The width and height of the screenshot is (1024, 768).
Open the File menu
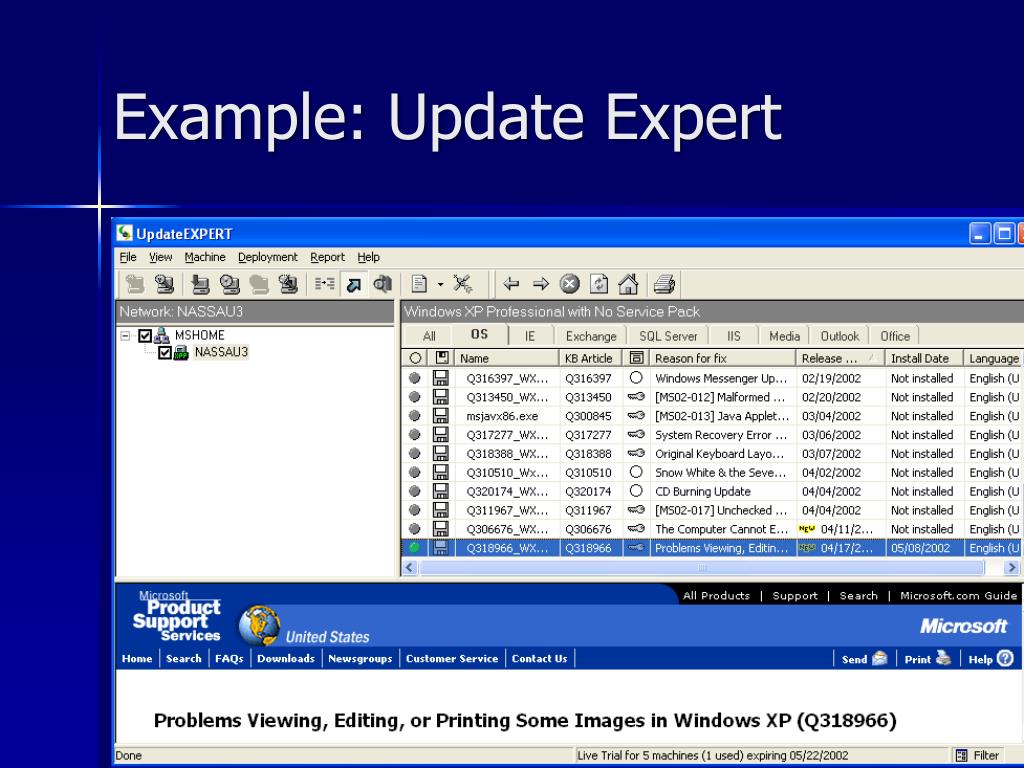[128, 257]
